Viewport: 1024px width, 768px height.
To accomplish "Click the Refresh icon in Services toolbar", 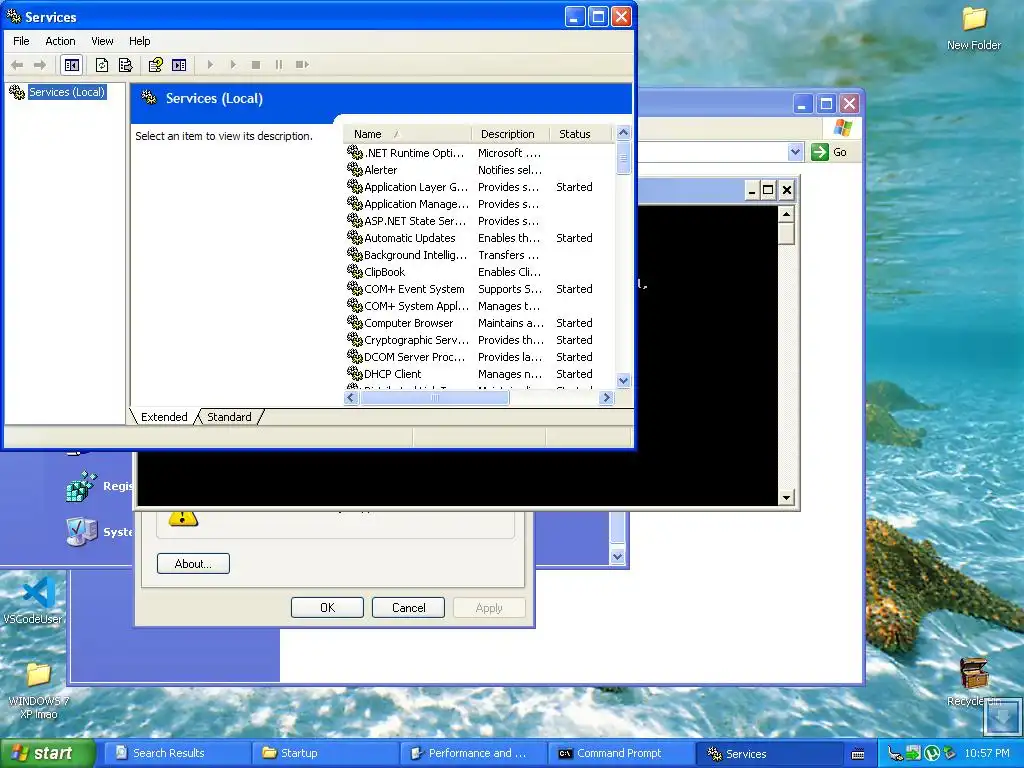I will [102, 65].
